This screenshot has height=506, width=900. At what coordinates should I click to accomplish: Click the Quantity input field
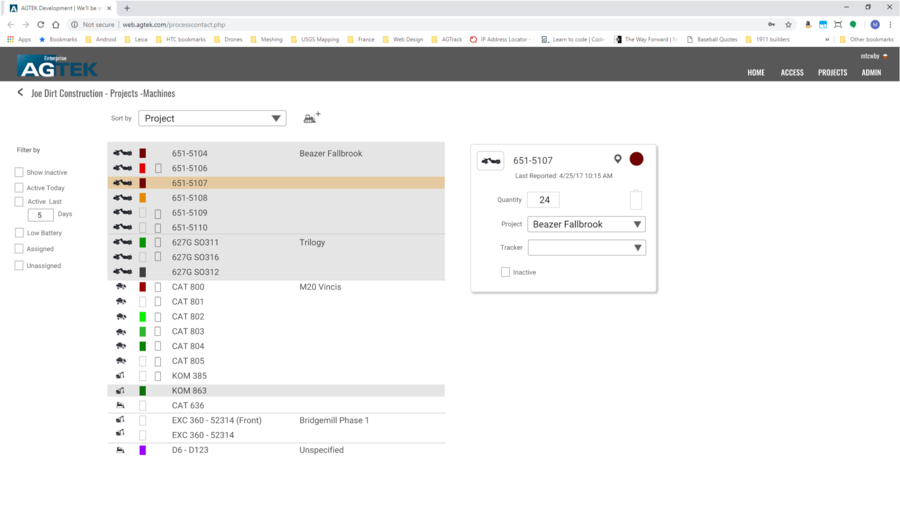coord(544,200)
